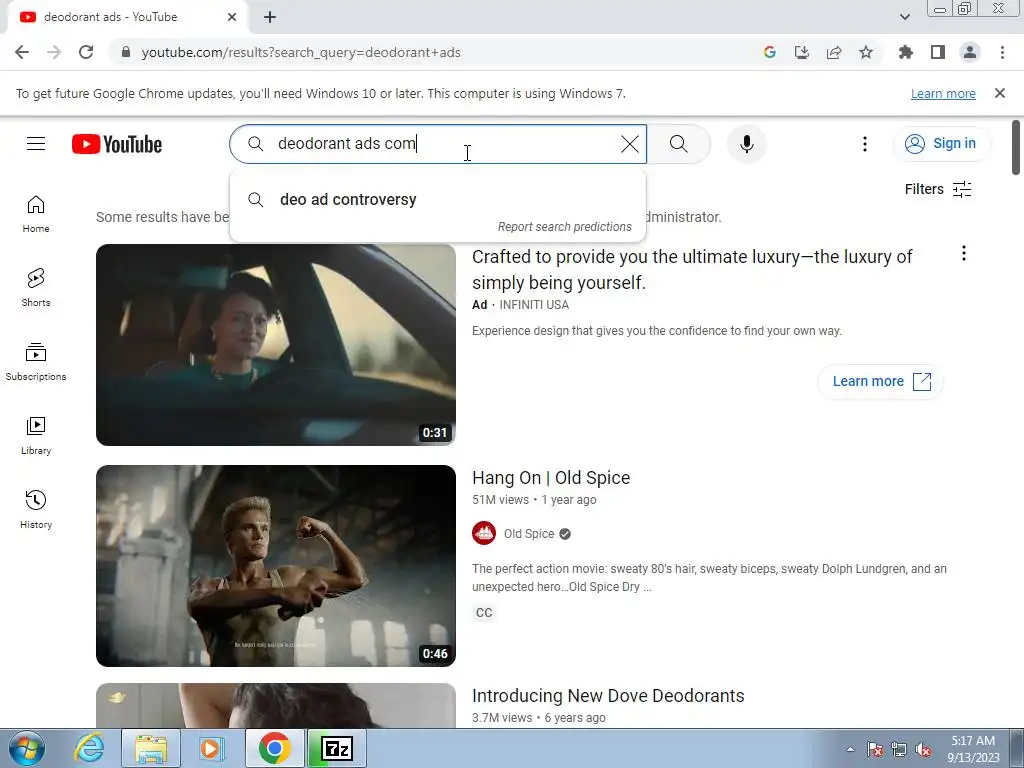Viewport: 1024px width, 768px height.
Task: Open 'Introducing New Dove Deodorants' video title
Action: (x=608, y=696)
